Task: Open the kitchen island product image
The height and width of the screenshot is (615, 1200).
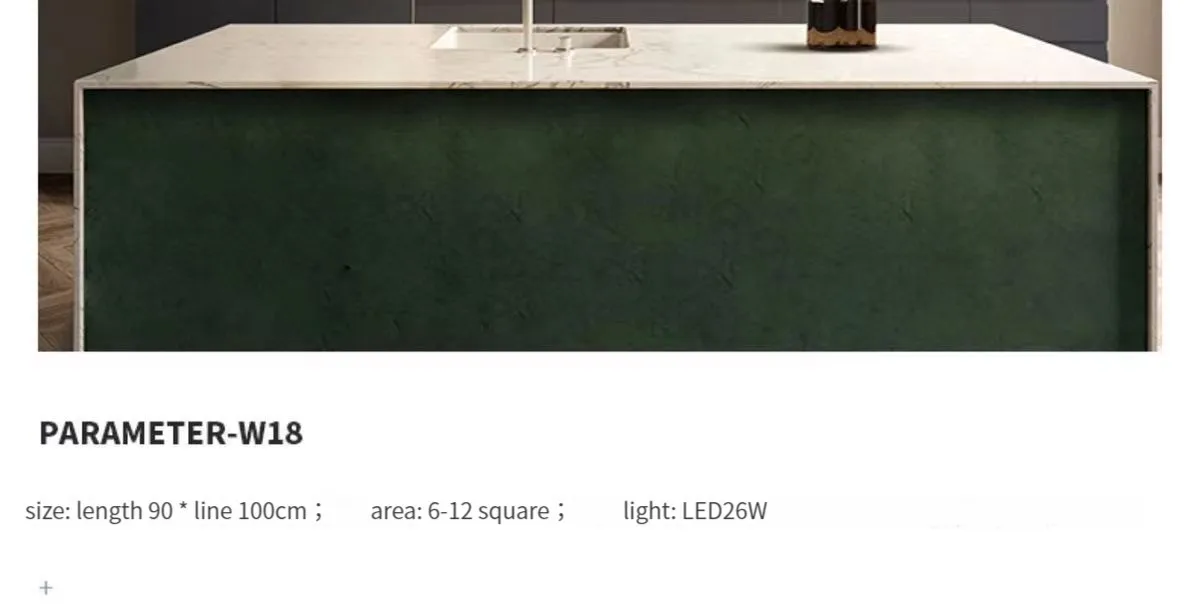Action: point(600,175)
